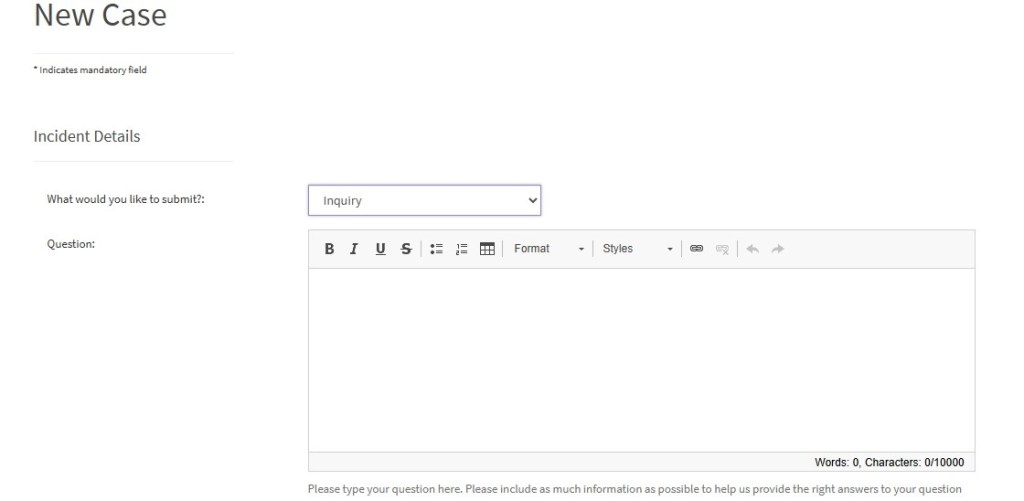The height and width of the screenshot is (501, 1024).
Task: Open the Styles dropdown
Action: click(637, 249)
